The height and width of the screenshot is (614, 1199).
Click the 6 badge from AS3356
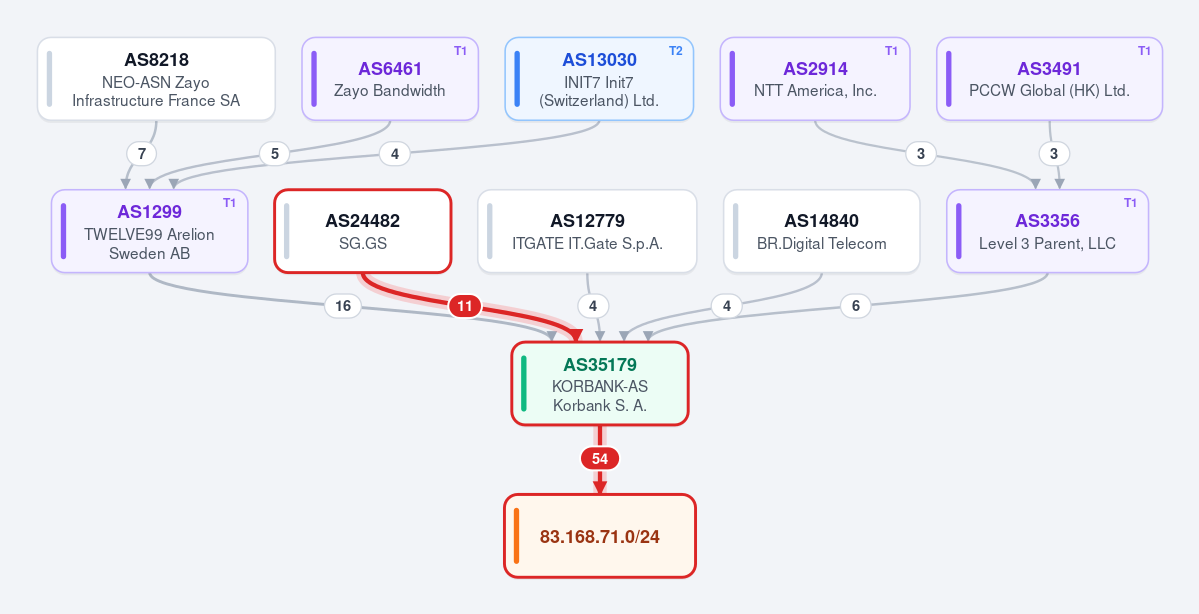(x=856, y=306)
